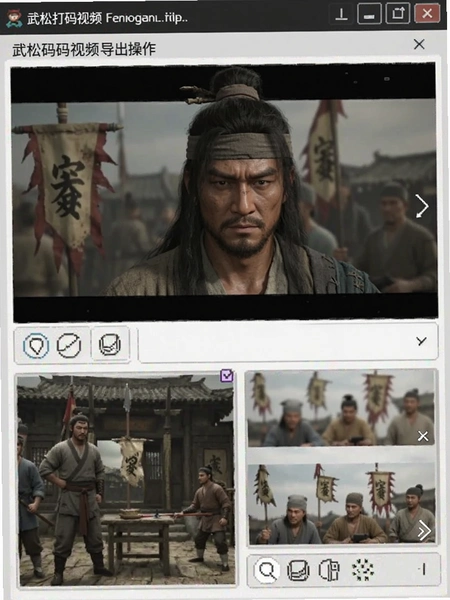Select the upper banner crowd thumbnail

pyautogui.click(x=341, y=408)
